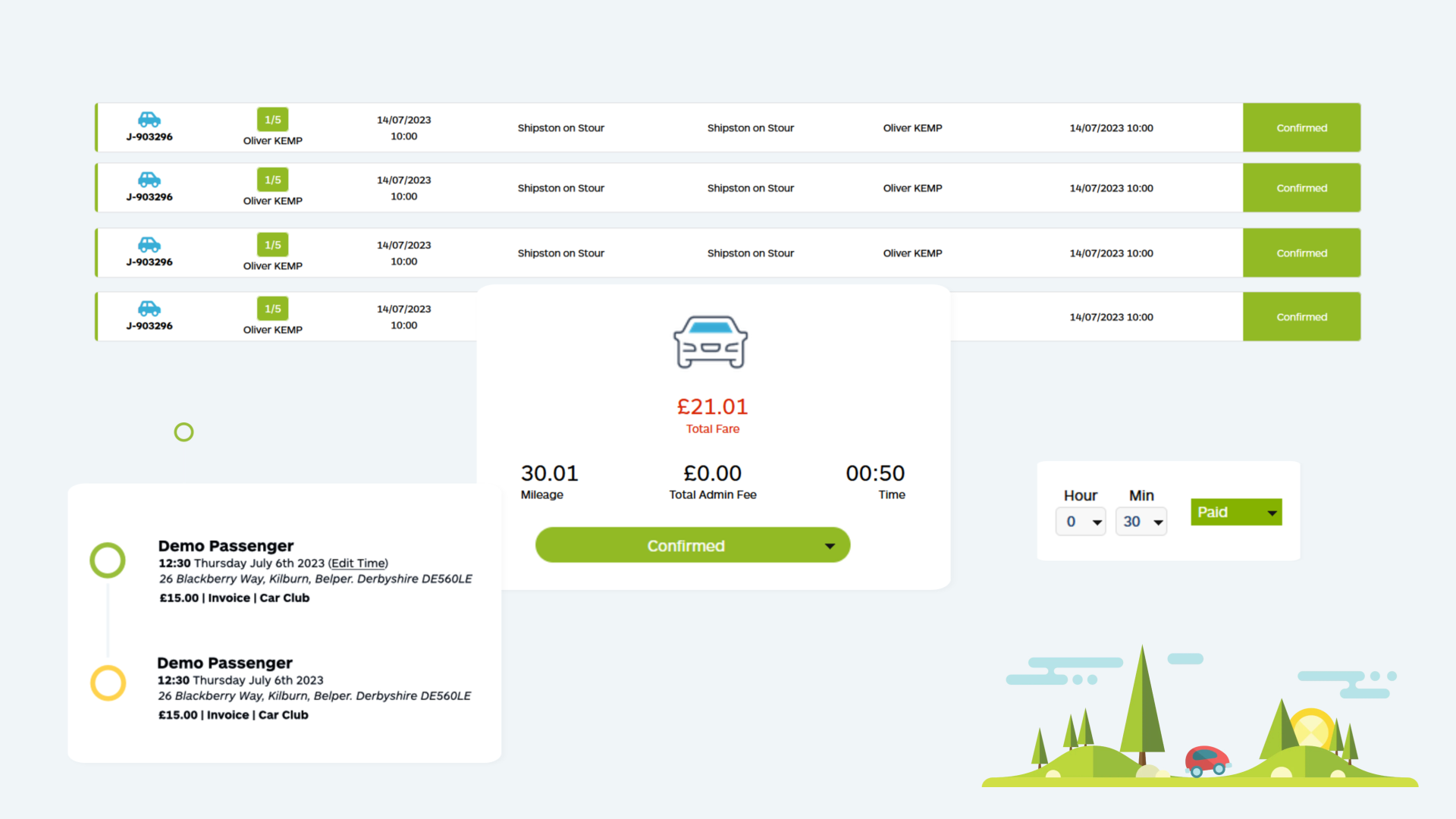Click the 14/07/2023 10:00 timestamp left of the second row's Confirmed button
Viewport: 1456px width, 819px height.
point(1111,188)
